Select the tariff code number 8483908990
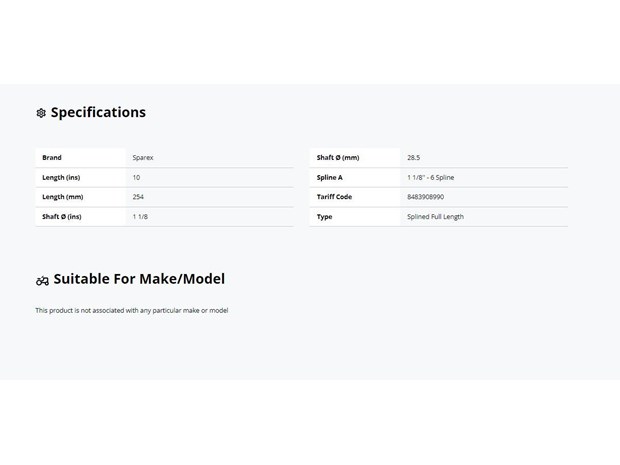The width and height of the screenshot is (620, 465). (425, 197)
